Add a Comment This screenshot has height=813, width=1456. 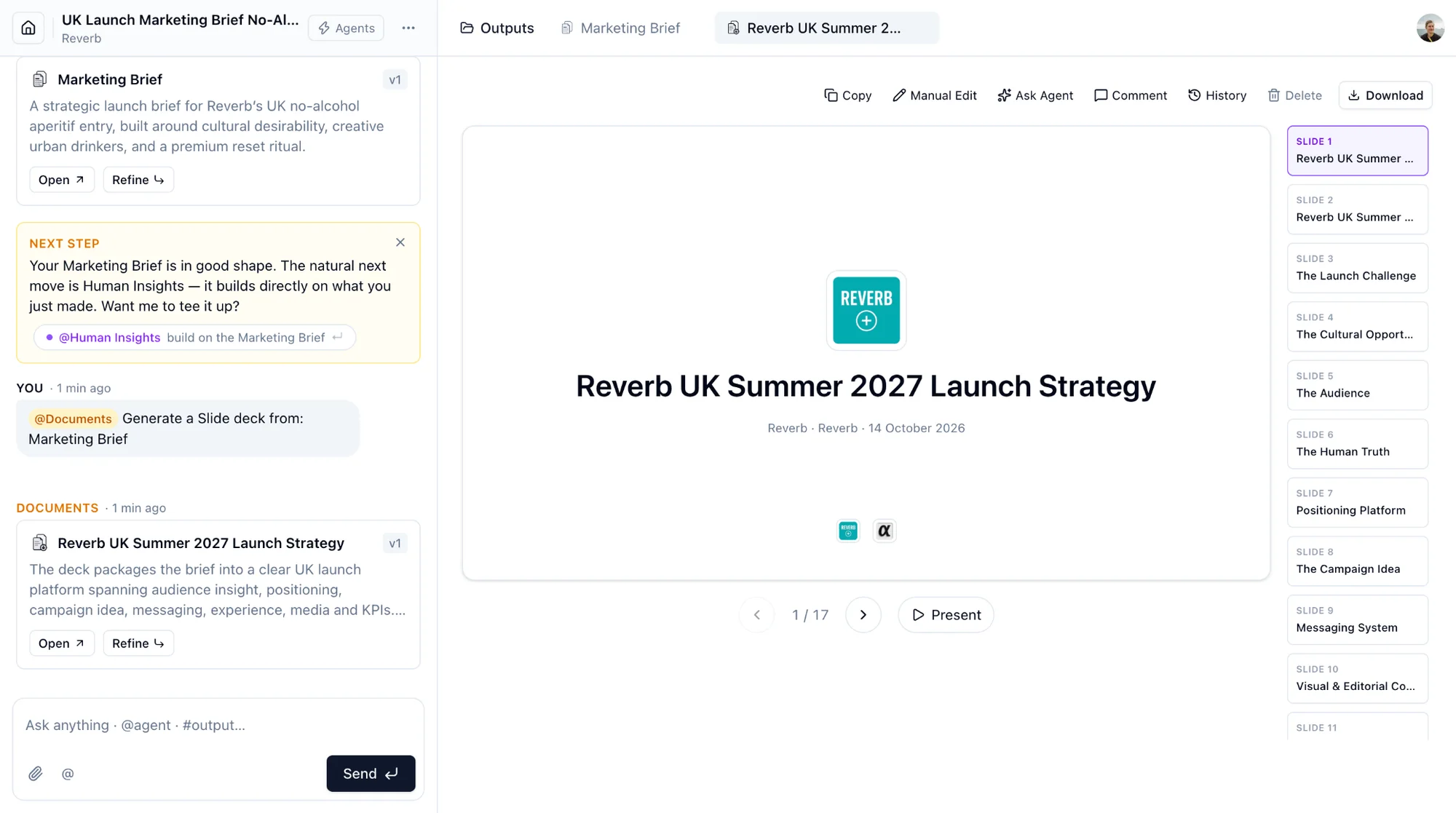pos(1131,95)
